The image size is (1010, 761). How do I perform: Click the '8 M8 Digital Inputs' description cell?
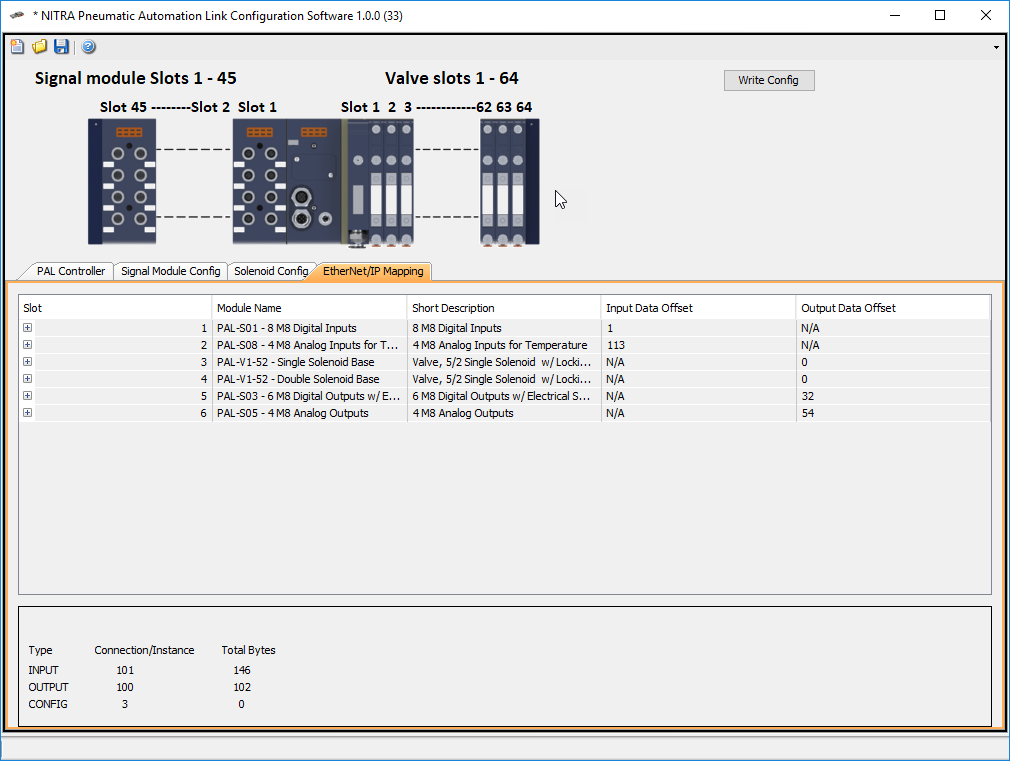[504, 328]
